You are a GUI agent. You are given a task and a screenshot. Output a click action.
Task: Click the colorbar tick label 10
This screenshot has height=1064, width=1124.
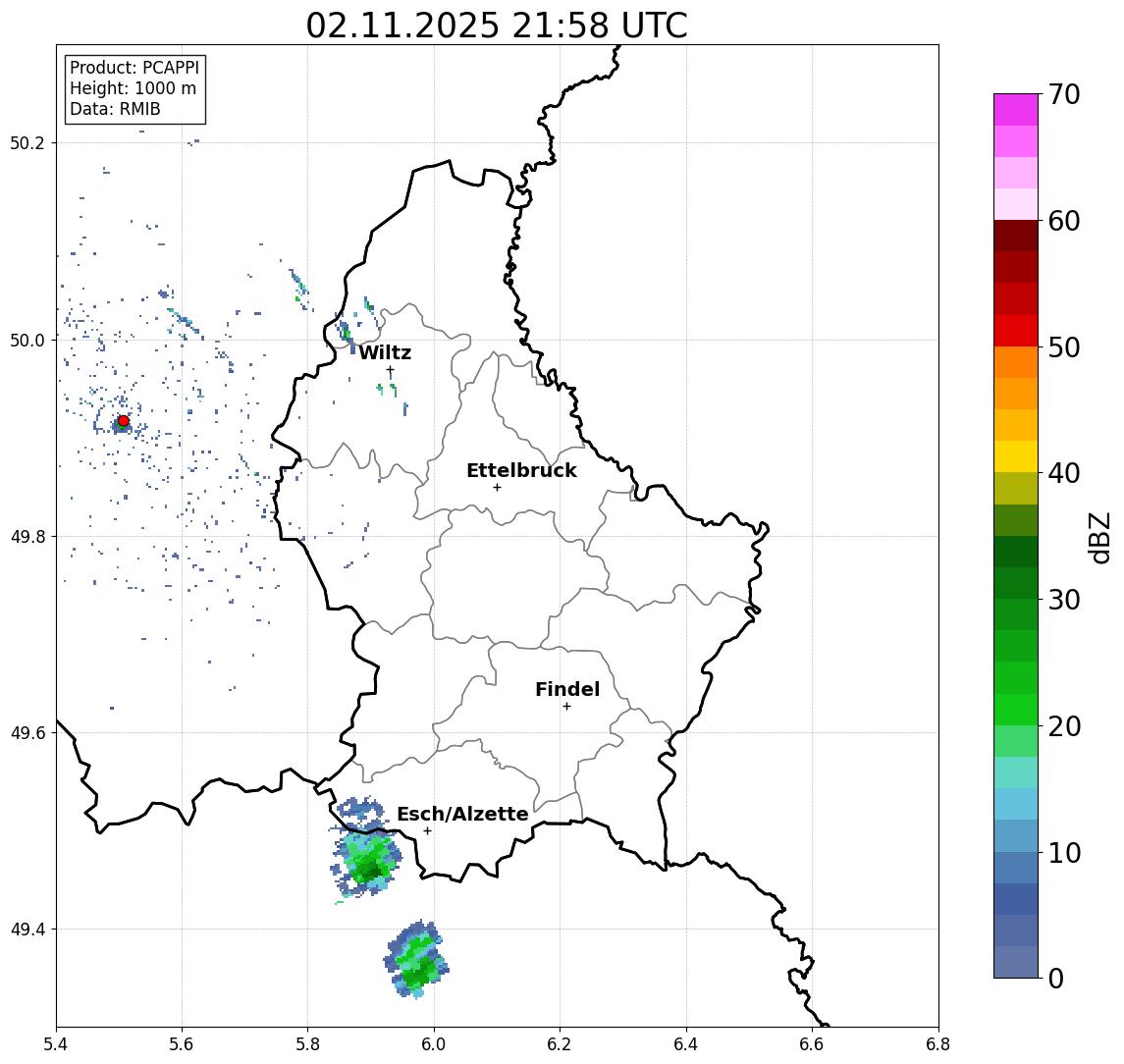click(1064, 853)
